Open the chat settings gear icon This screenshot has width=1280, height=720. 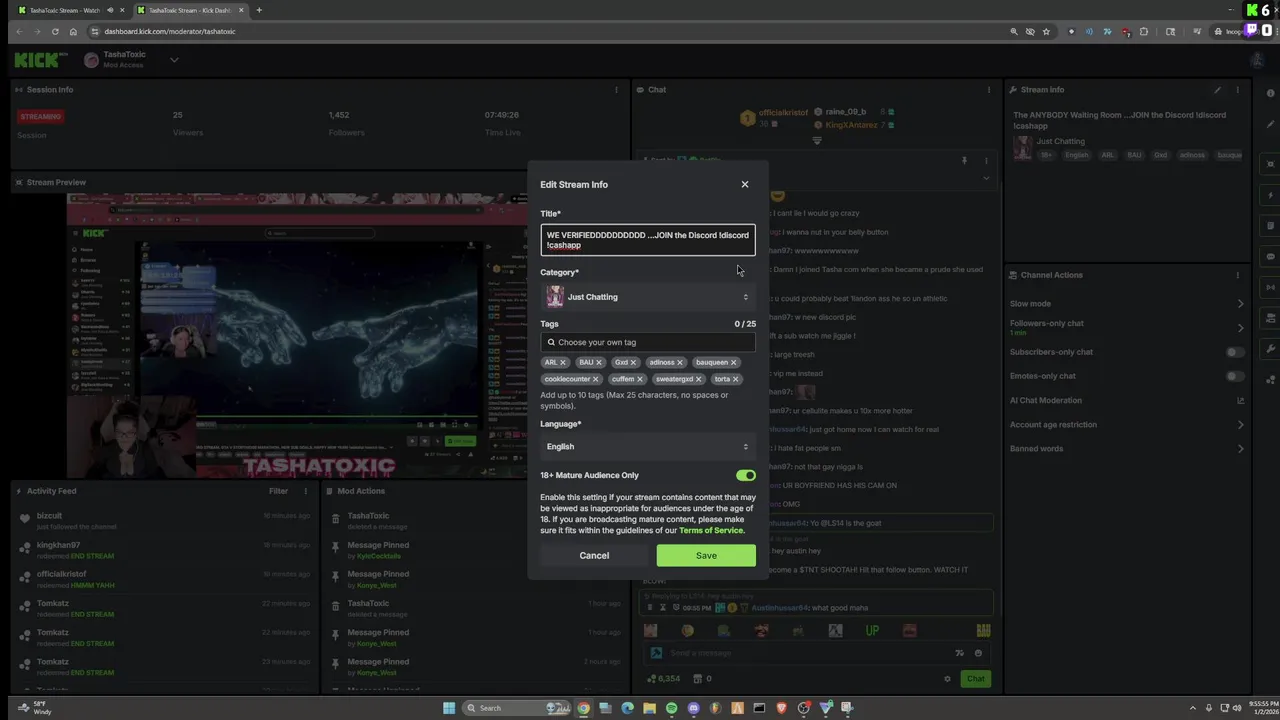tap(947, 679)
